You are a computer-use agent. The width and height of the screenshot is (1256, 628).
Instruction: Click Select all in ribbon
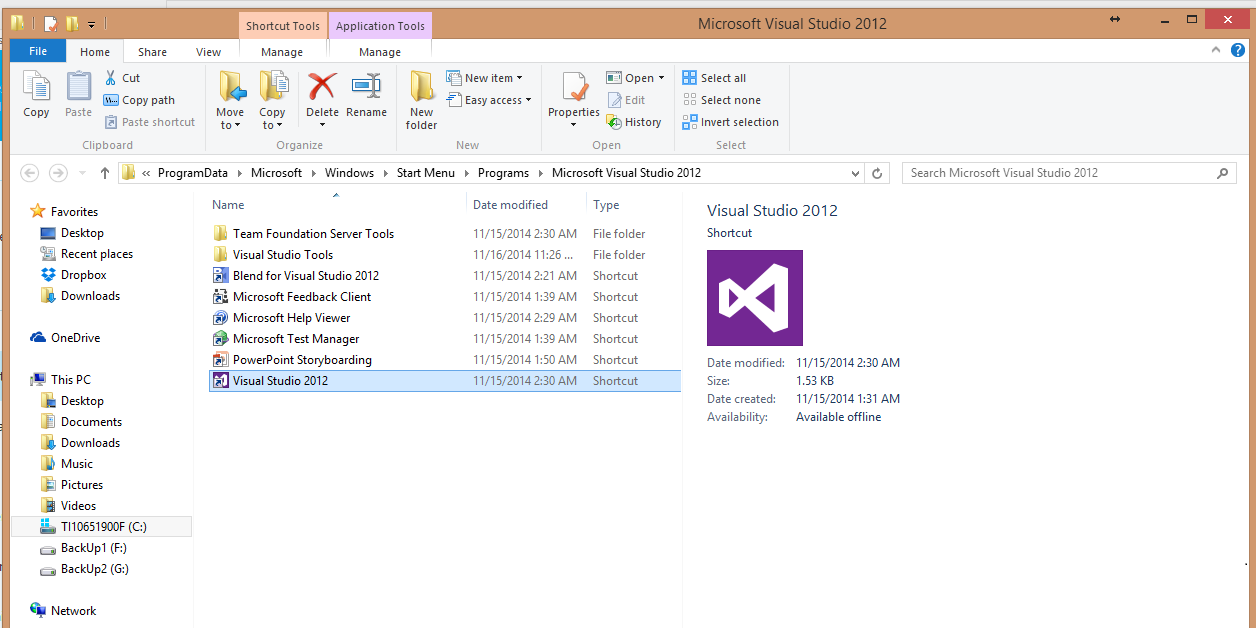point(714,78)
